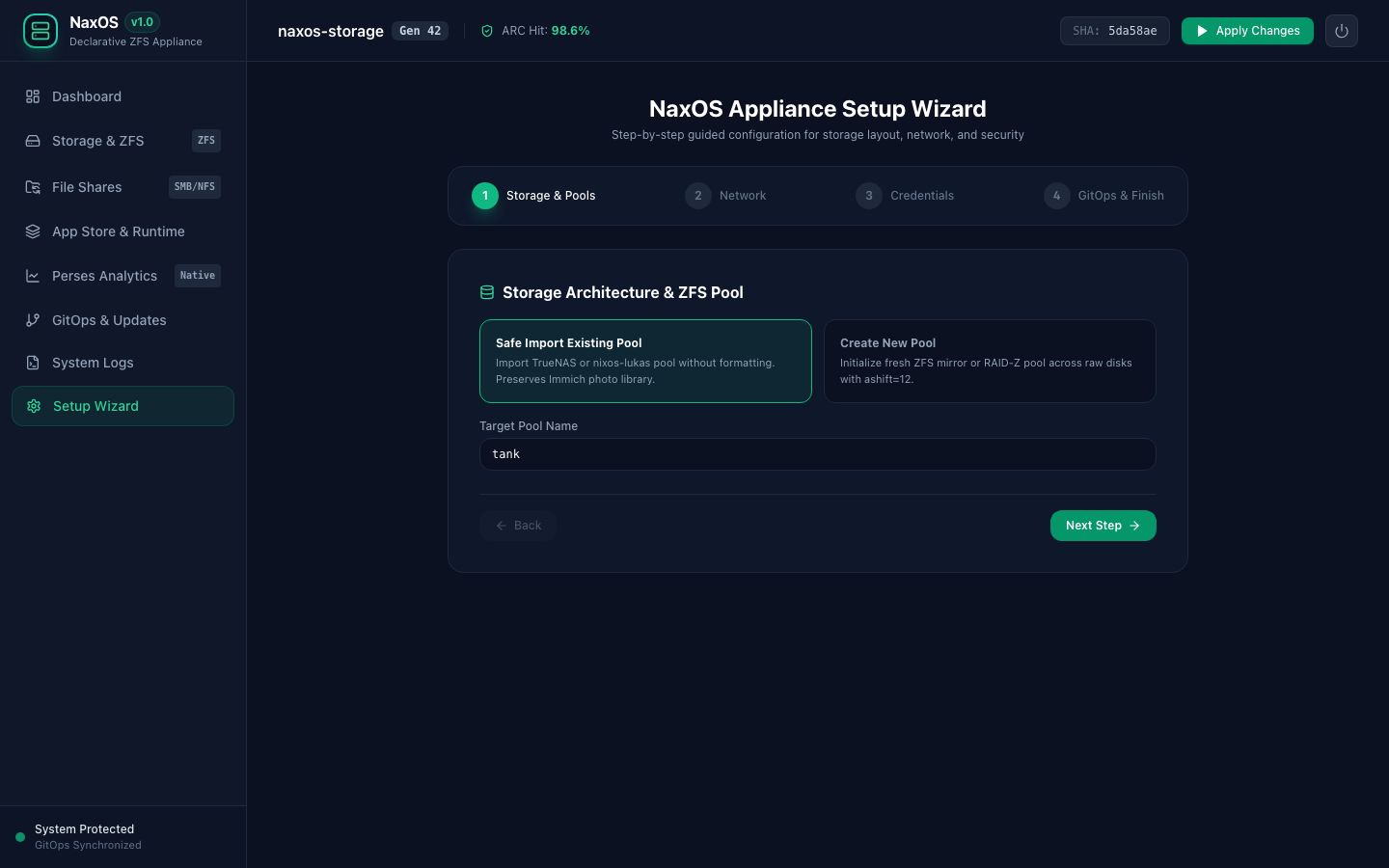Click the NaxOS logo icon

[41, 31]
